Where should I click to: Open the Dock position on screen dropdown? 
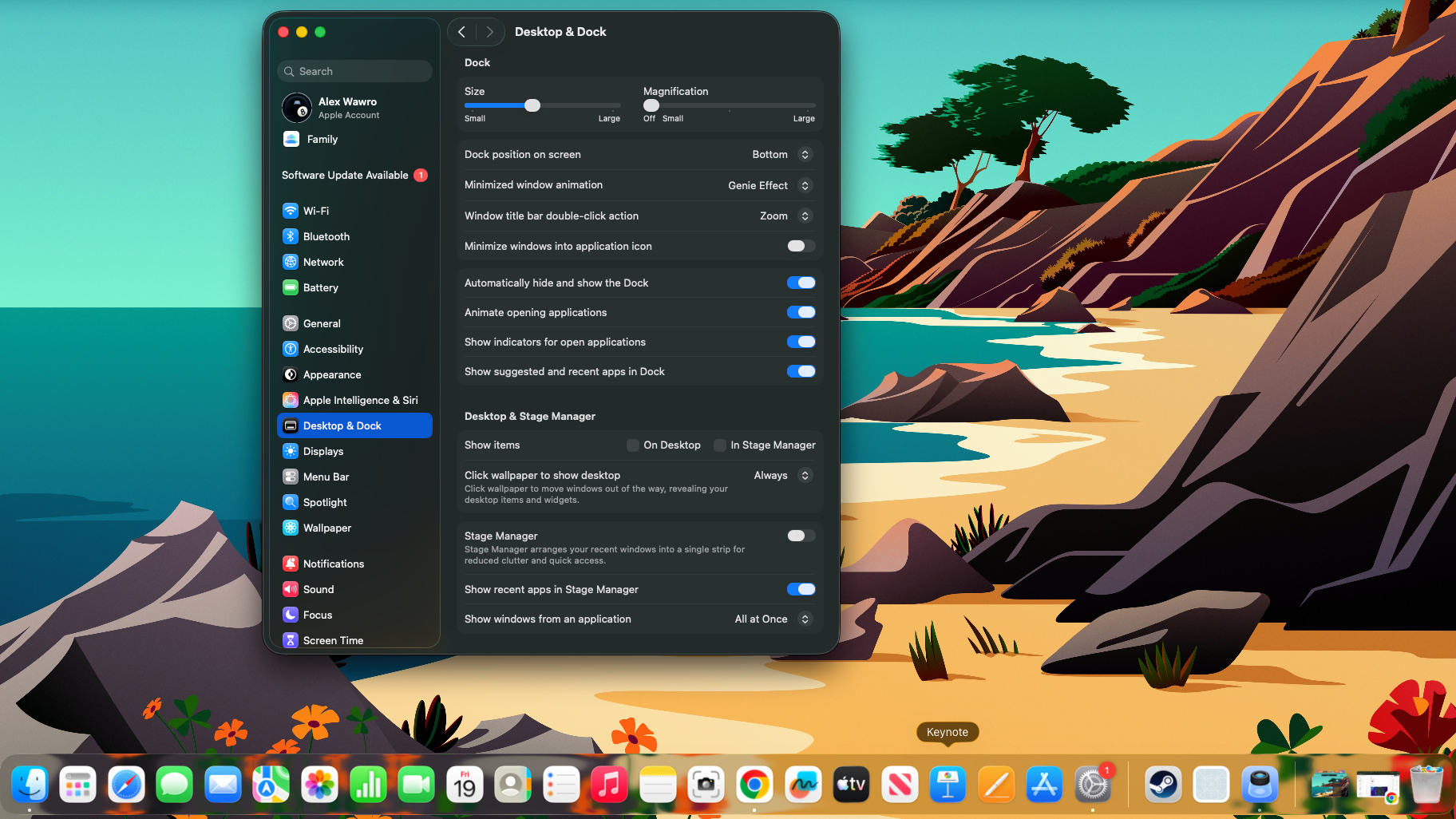805,154
